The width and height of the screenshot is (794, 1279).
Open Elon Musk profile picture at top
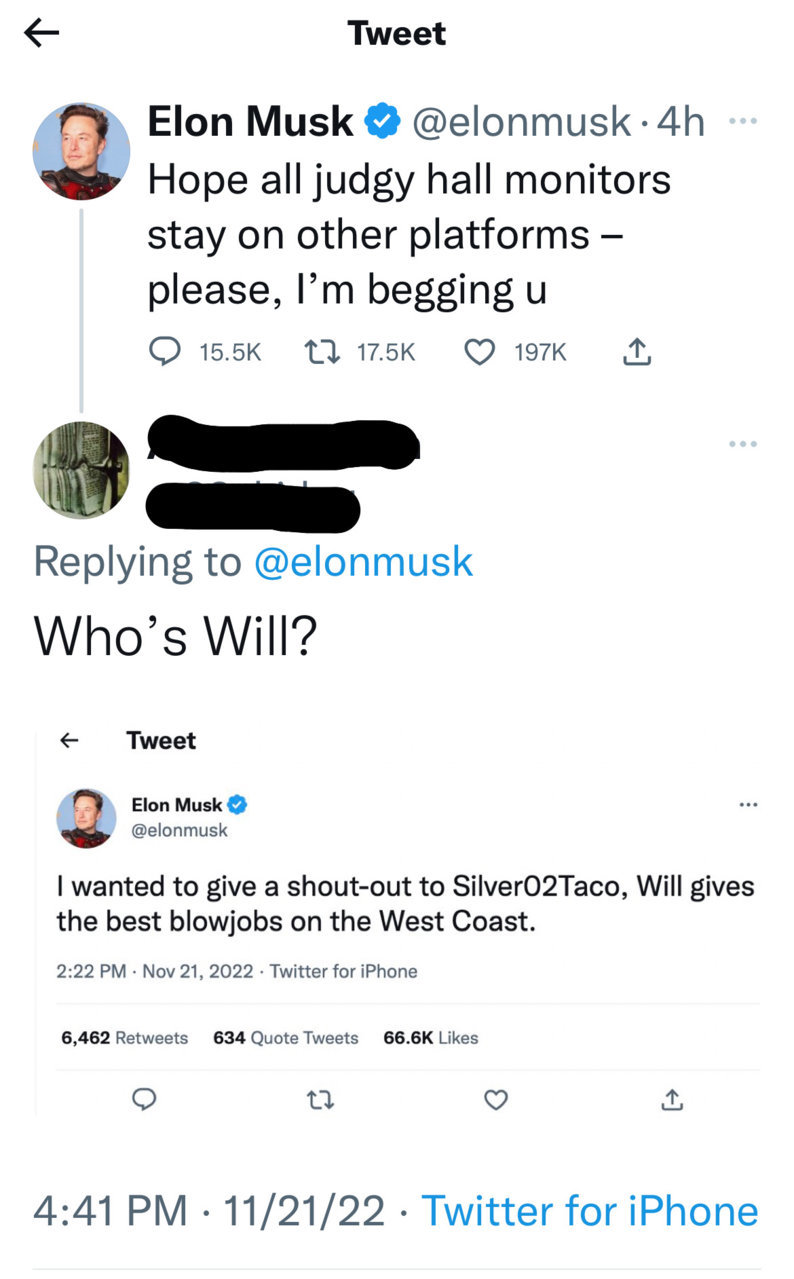82,151
